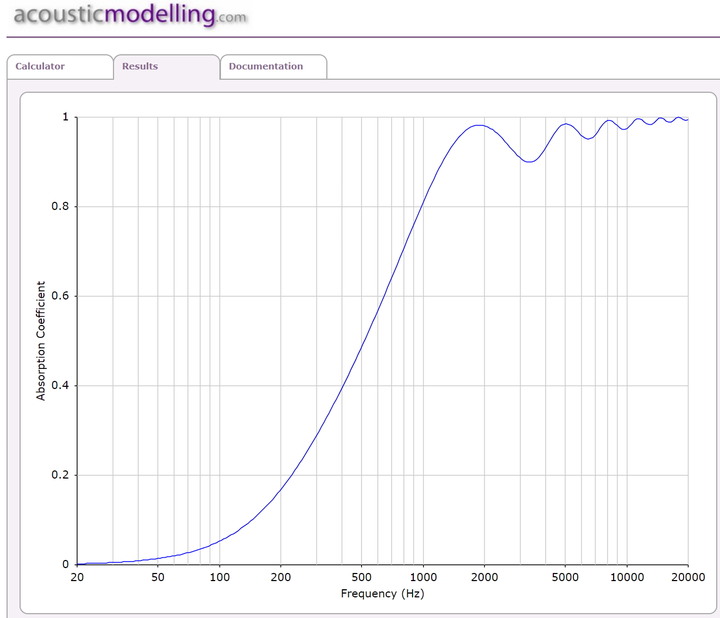The image size is (720, 618).
Task: Click the 20000 frequency tick label
Action: [x=688, y=577]
